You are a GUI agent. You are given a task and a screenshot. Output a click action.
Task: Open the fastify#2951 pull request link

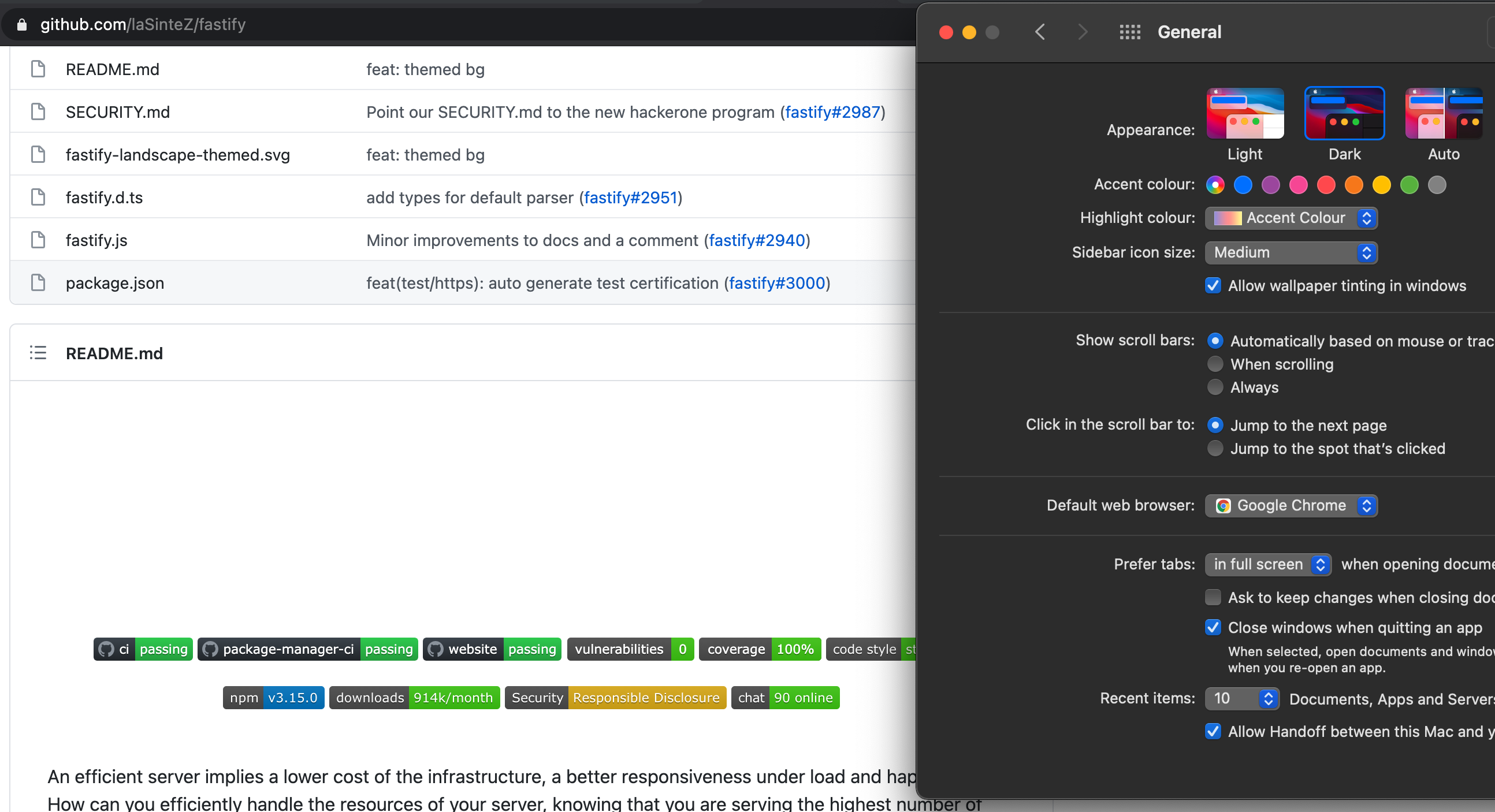631,198
